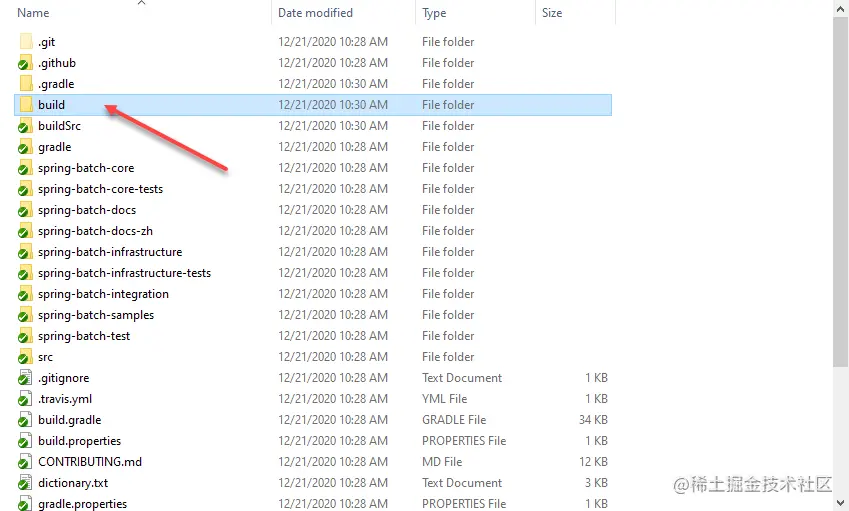
Task: Click the .travis.yml file icon
Action: (x=25, y=399)
